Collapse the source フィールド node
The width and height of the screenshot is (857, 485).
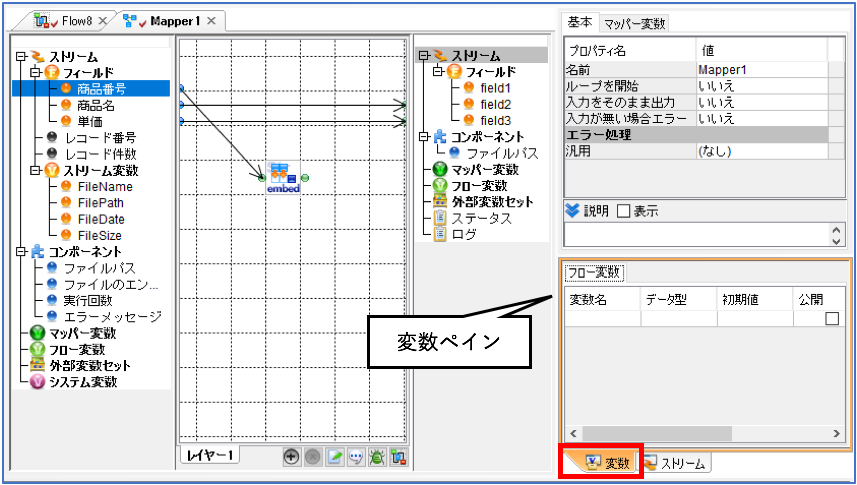coord(36,72)
